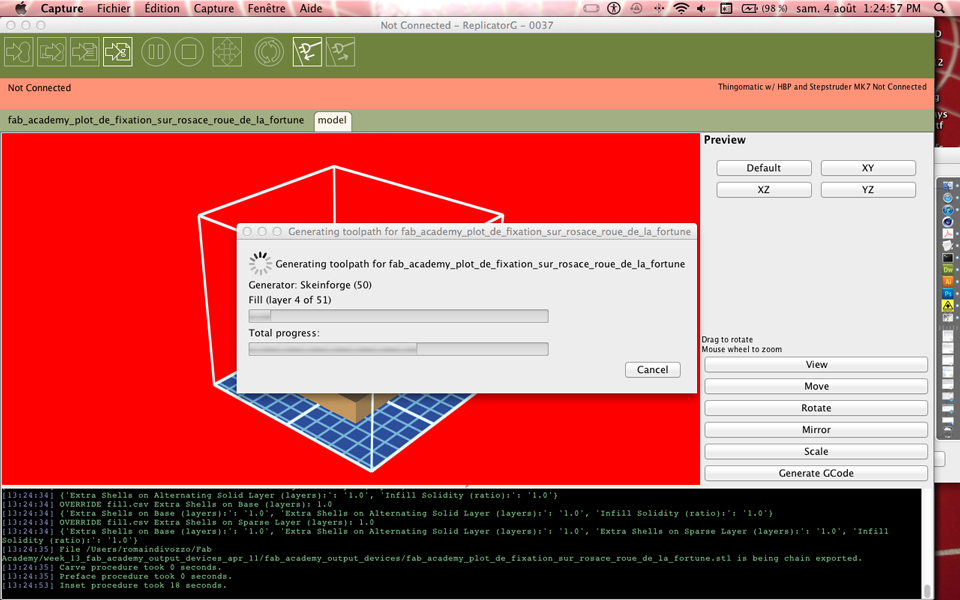Screen dimensions: 960x600
Task: Open Illustrator in the Dock
Action: point(948,282)
